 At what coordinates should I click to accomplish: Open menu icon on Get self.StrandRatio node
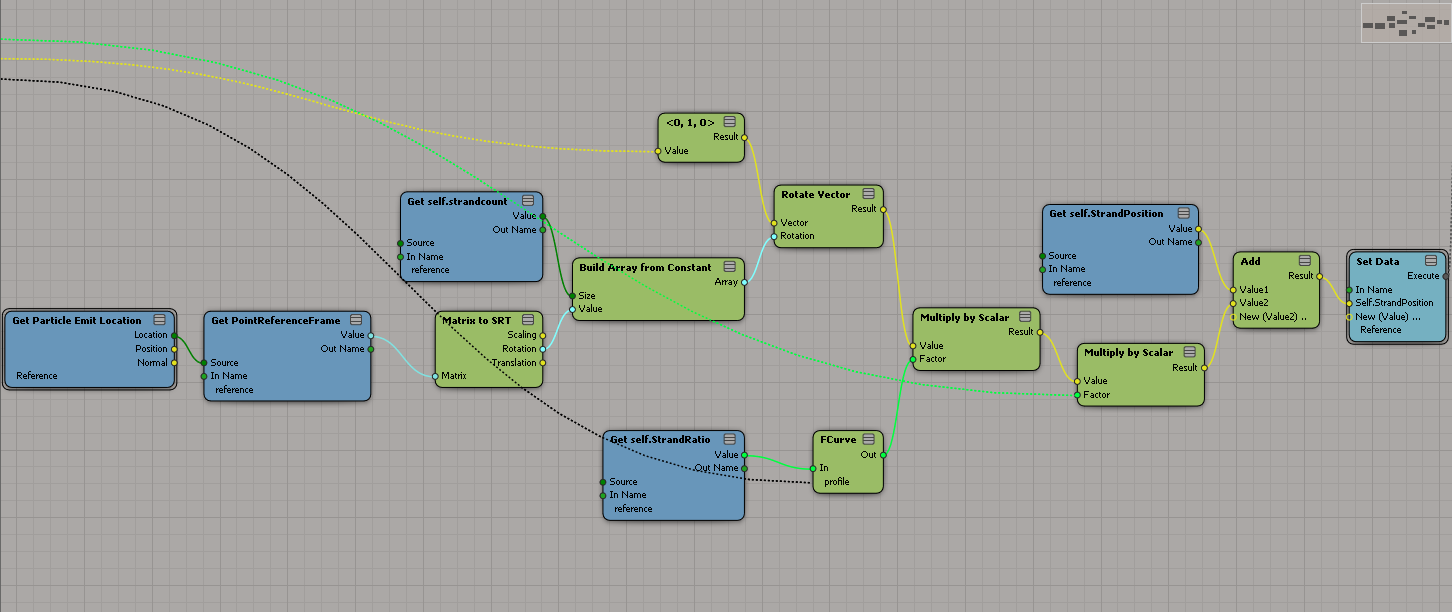pos(730,439)
